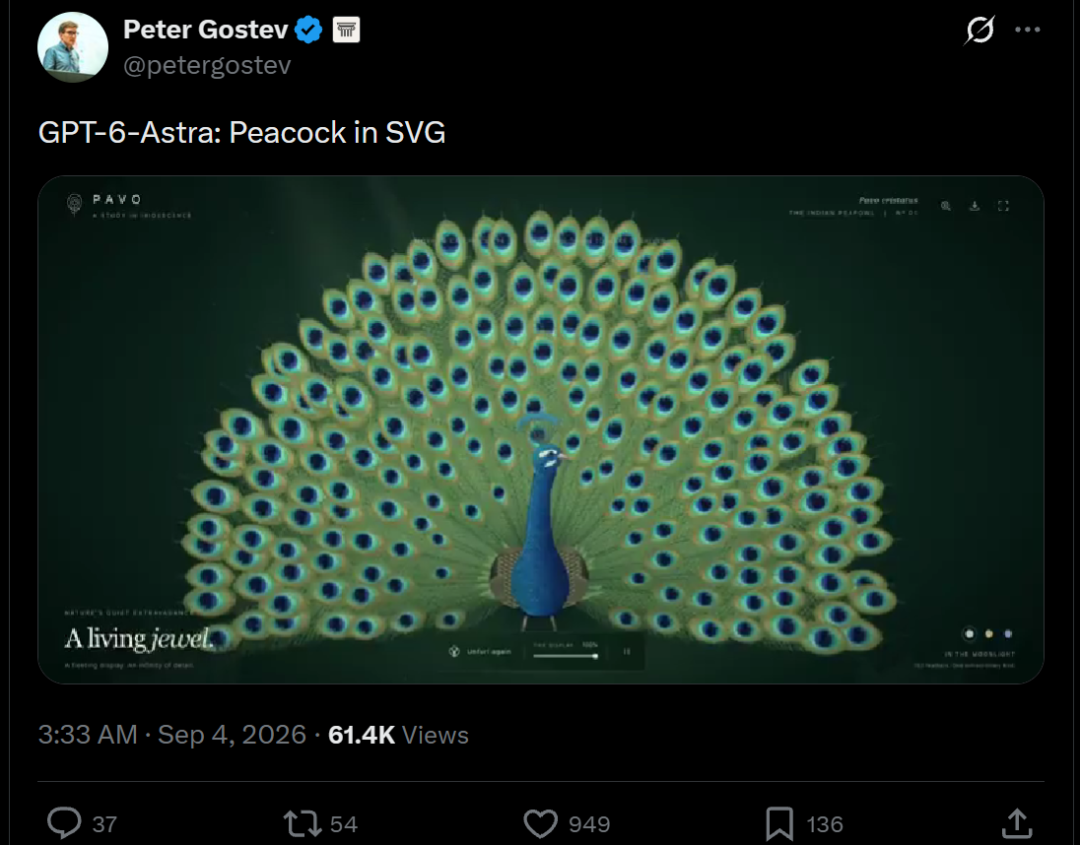Open the Grok slashed-circle icon

pos(979,30)
